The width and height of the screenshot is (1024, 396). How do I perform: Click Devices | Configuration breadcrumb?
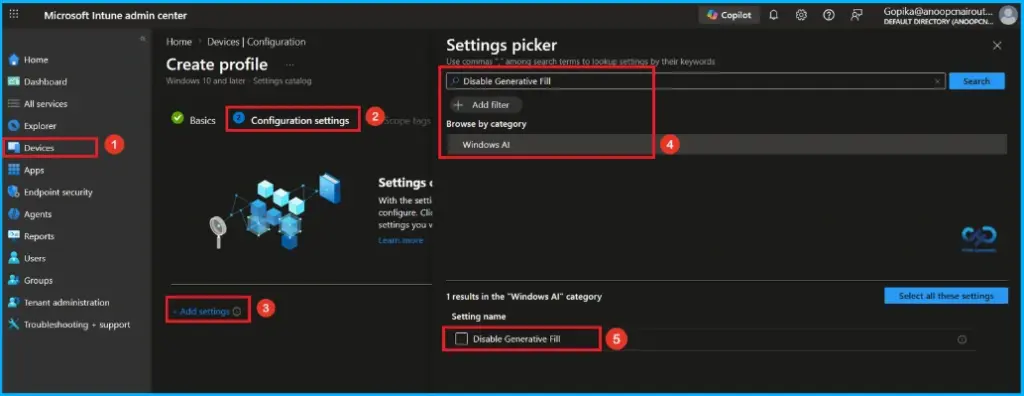point(256,42)
